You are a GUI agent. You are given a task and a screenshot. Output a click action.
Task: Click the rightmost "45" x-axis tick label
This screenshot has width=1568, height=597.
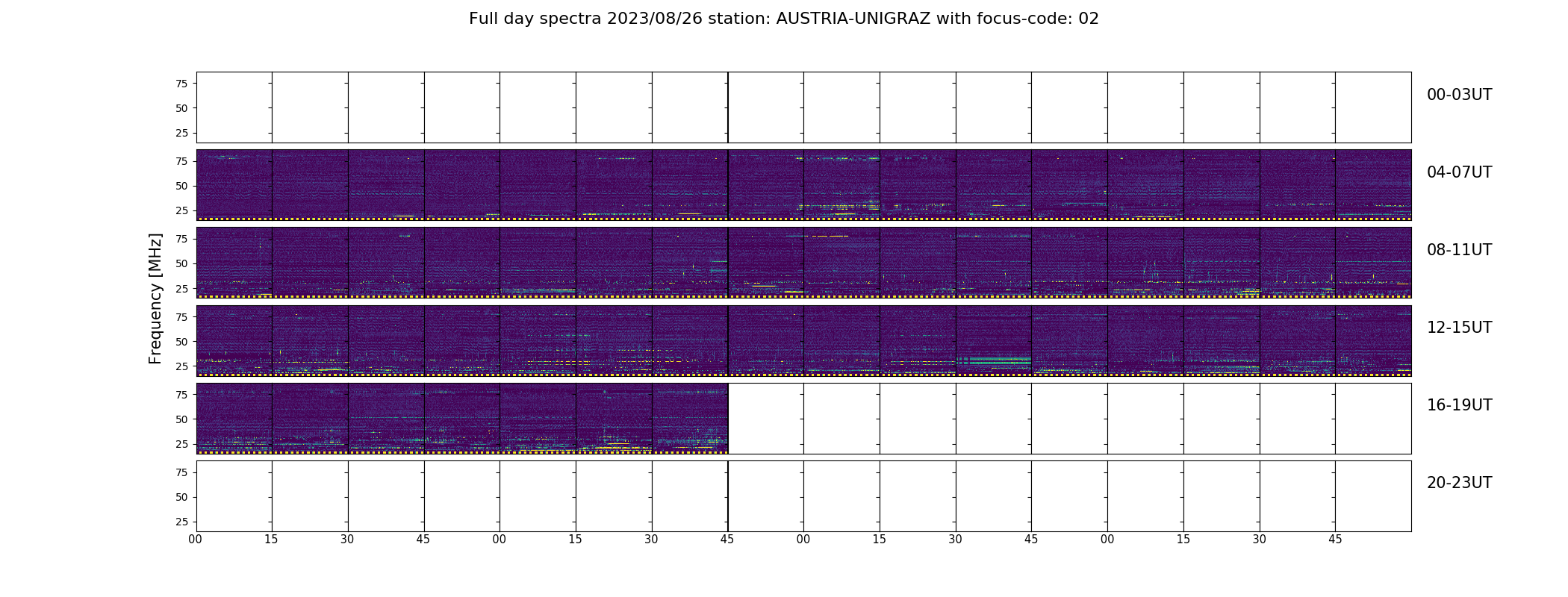(1335, 540)
